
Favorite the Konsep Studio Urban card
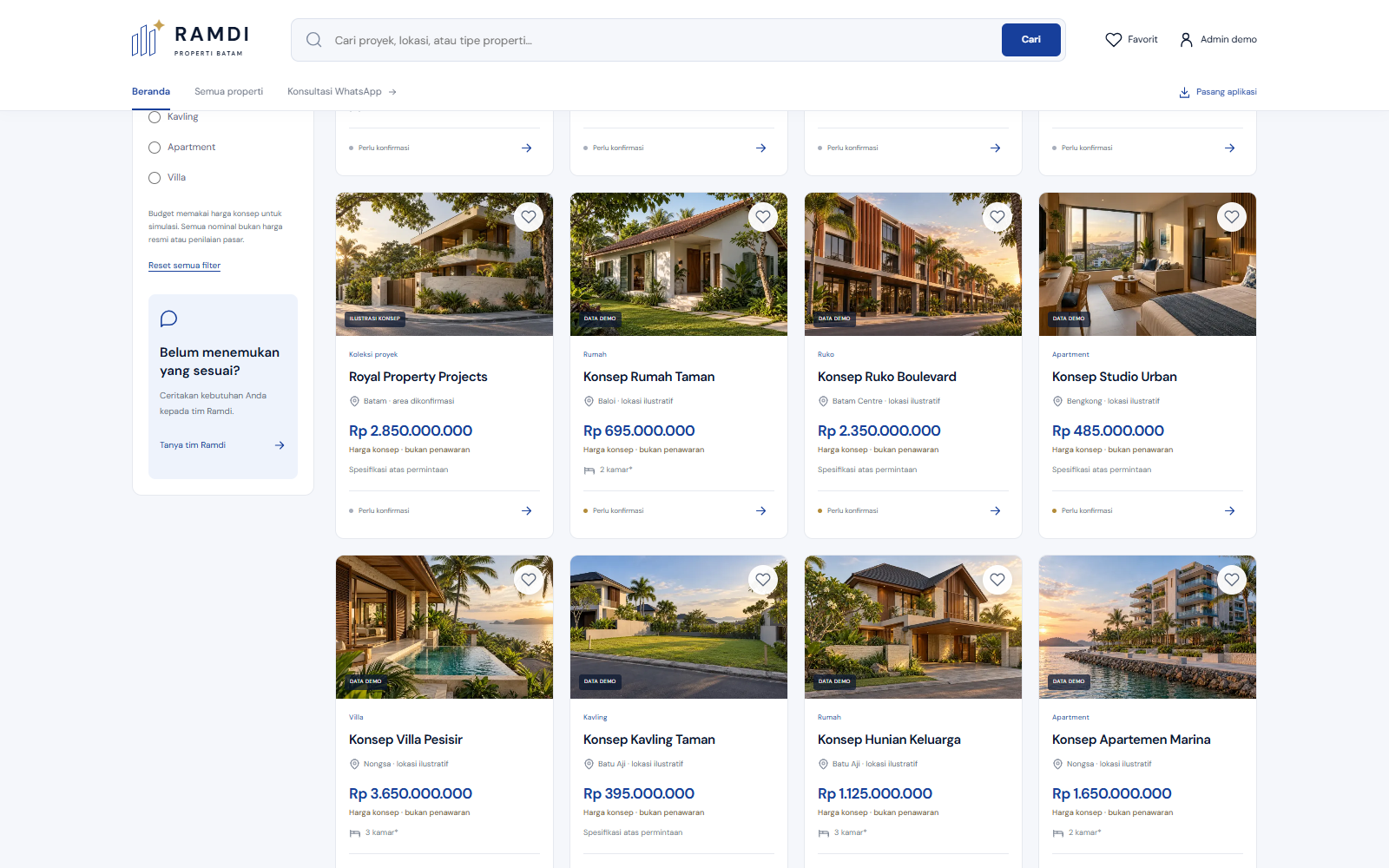tap(1232, 217)
